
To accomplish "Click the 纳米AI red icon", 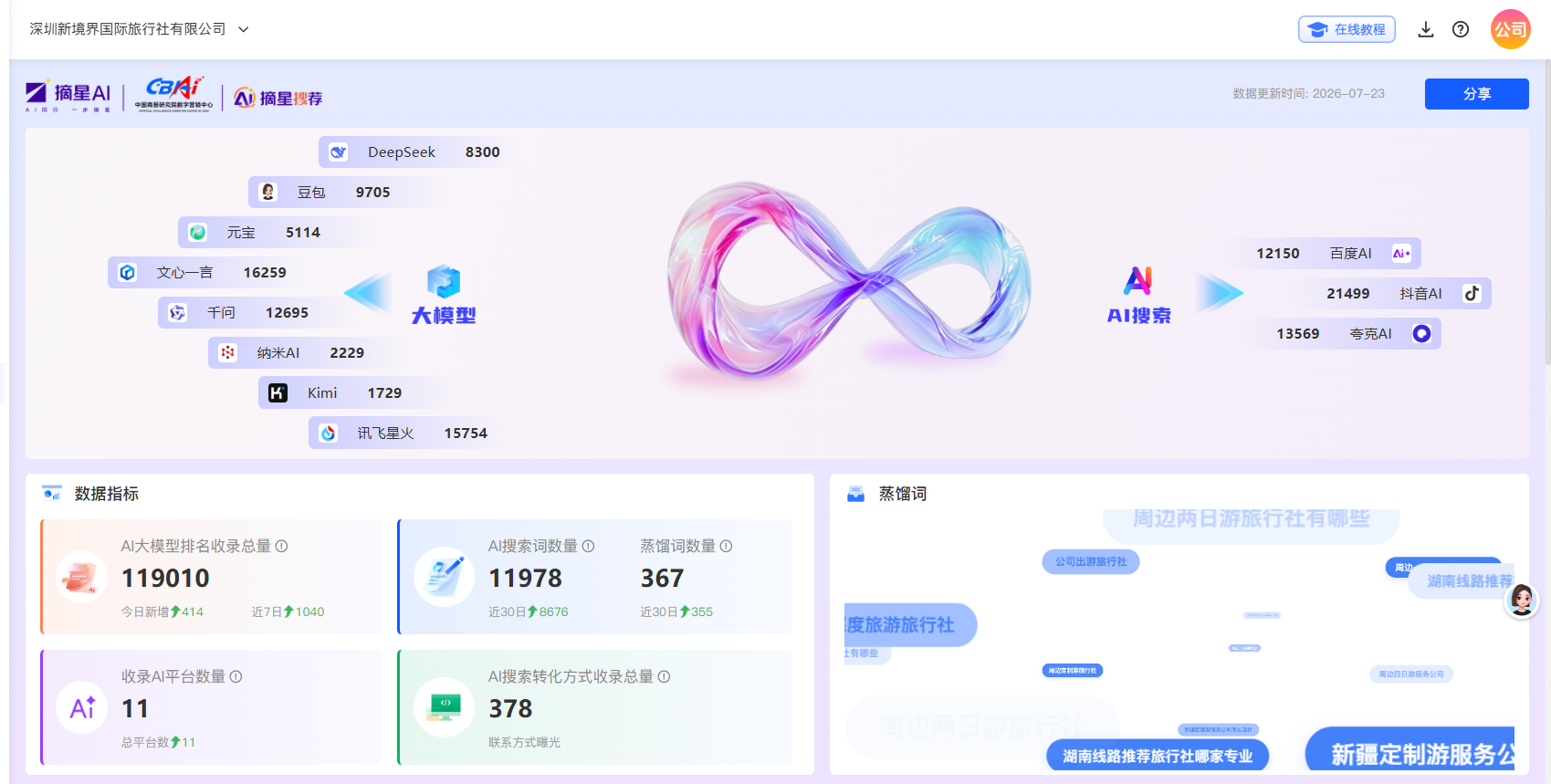I will [x=227, y=353].
